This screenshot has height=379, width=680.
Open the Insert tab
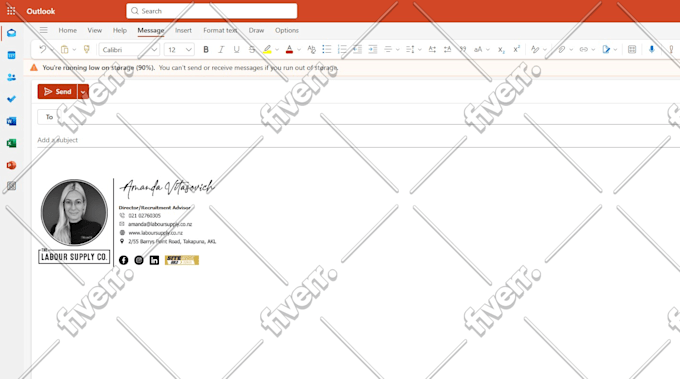pos(183,30)
